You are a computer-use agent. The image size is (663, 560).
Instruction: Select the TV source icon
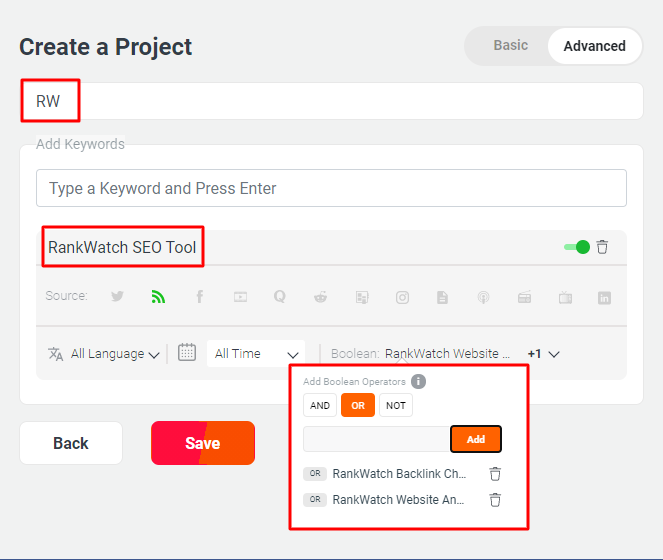pyautogui.click(x=565, y=298)
